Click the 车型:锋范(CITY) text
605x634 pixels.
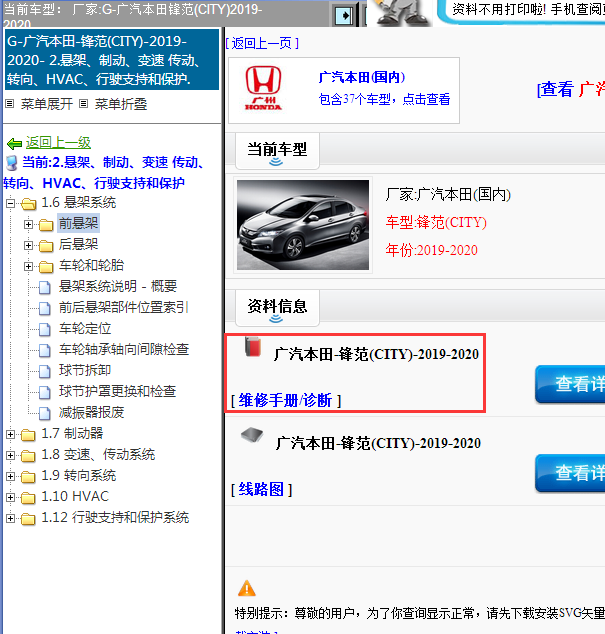[436, 222]
